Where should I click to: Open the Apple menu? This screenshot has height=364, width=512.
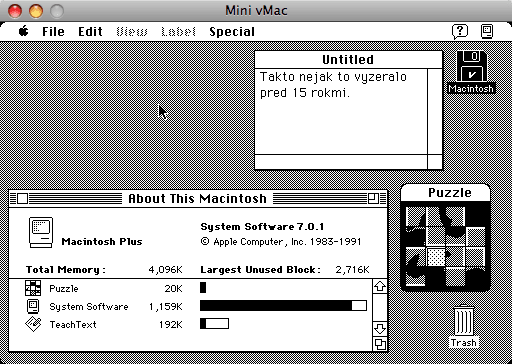[24, 31]
